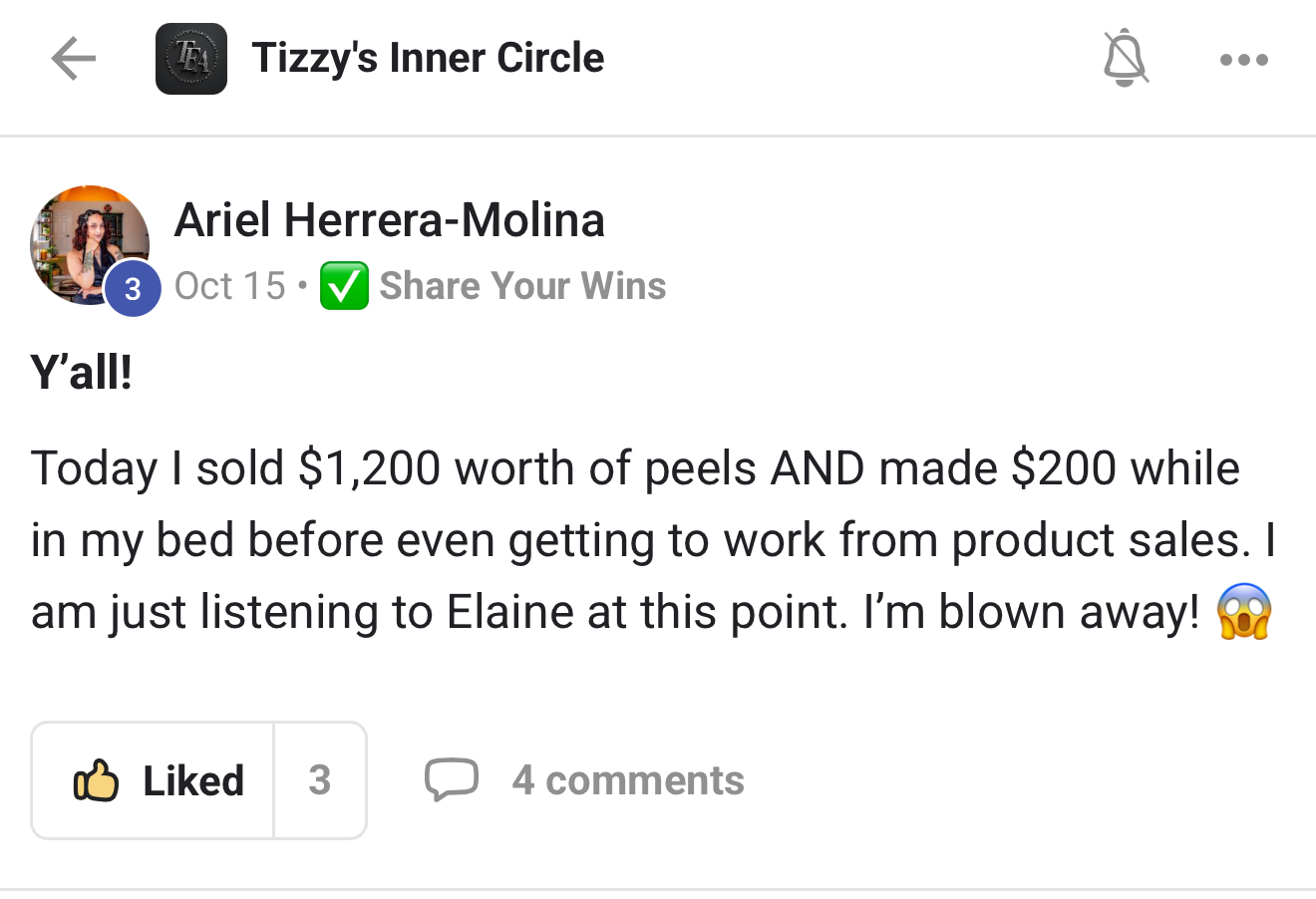Image resolution: width=1316 pixels, height=899 pixels.
Task: Open the TEA group logo
Action: point(190,59)
